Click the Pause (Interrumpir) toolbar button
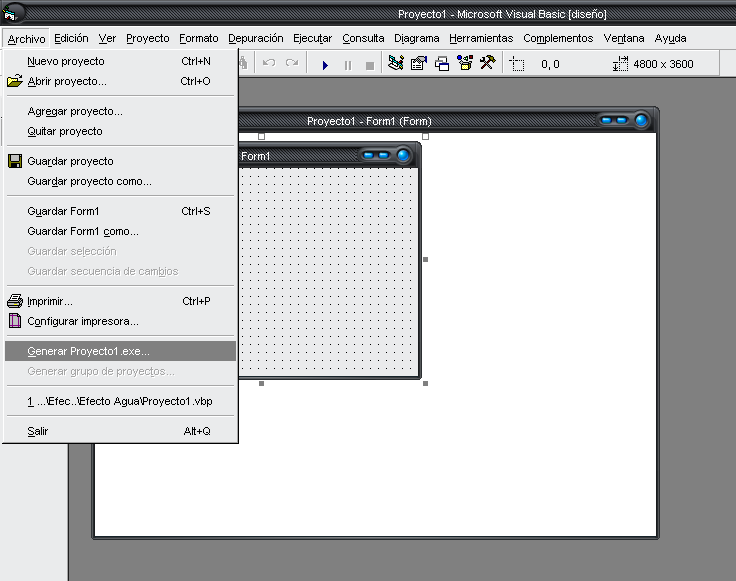 [x=347, y=65]
